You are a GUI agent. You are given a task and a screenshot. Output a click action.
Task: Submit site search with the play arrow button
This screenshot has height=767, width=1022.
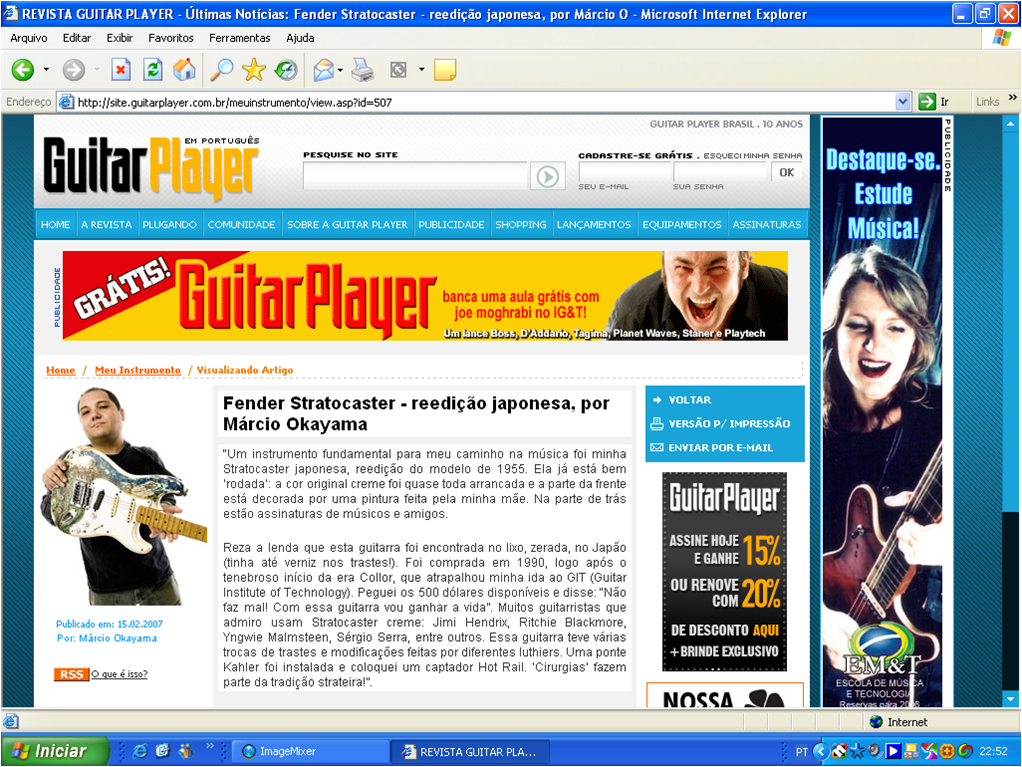point(548,176)
